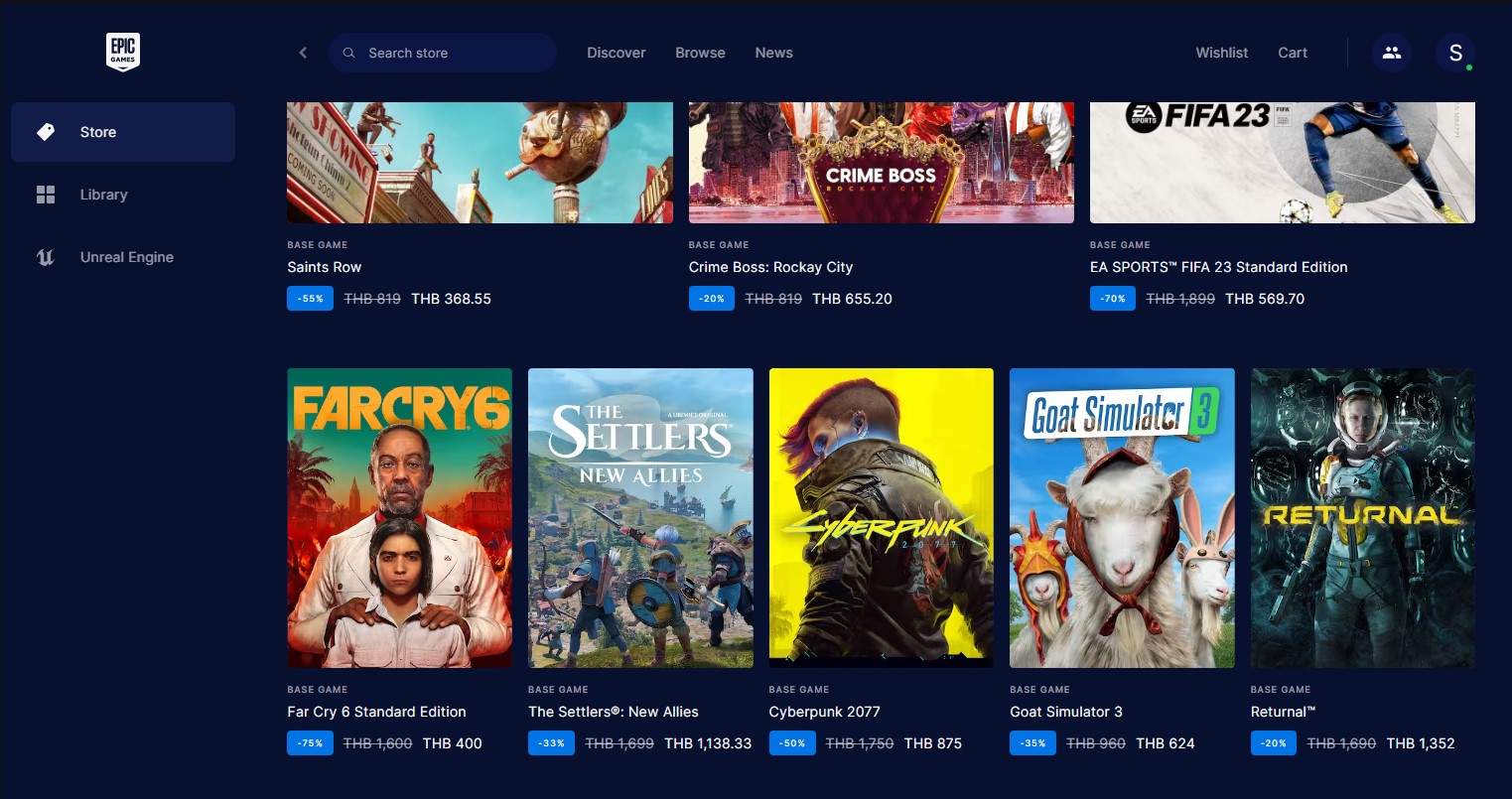The width and height of the screenshot is (1512, 799).
Task: Click the Epic Games logo
Action: (123, 52)
